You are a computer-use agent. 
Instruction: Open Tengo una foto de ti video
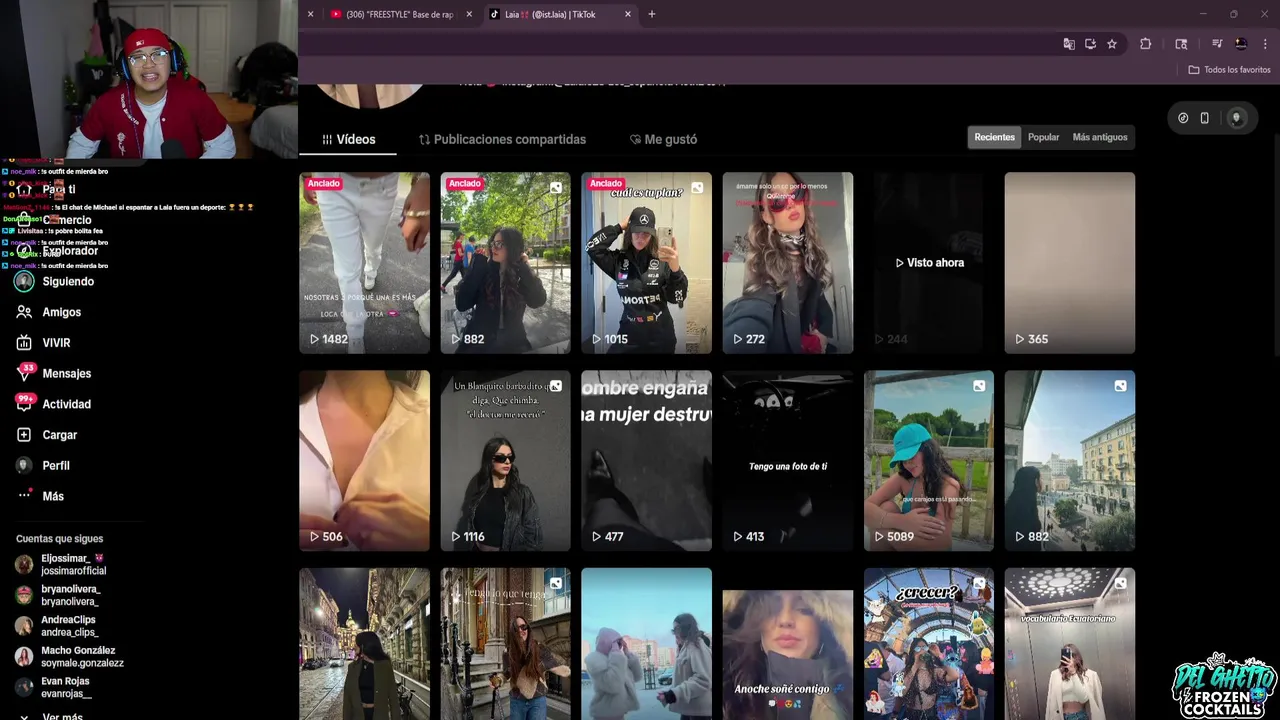click(x=788, y=461)
